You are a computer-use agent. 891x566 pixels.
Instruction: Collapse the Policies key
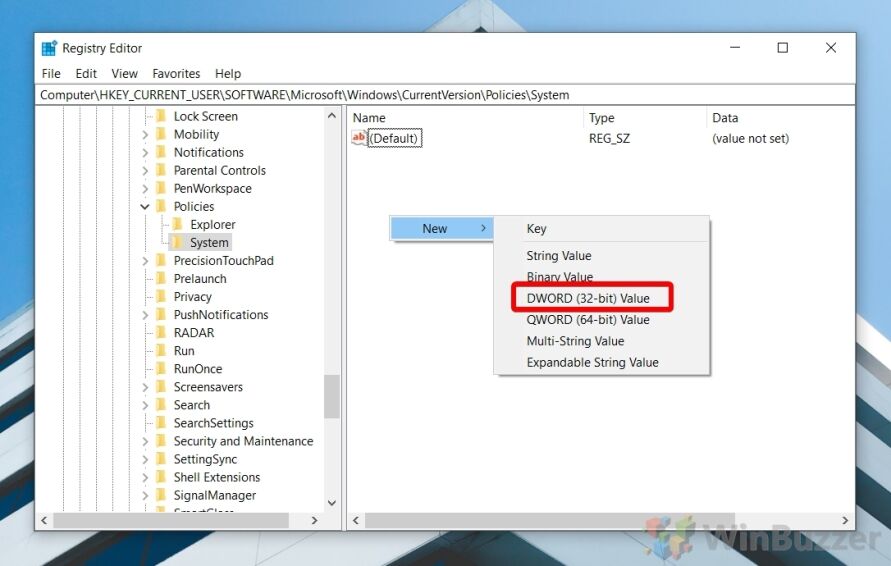(145, 207)
